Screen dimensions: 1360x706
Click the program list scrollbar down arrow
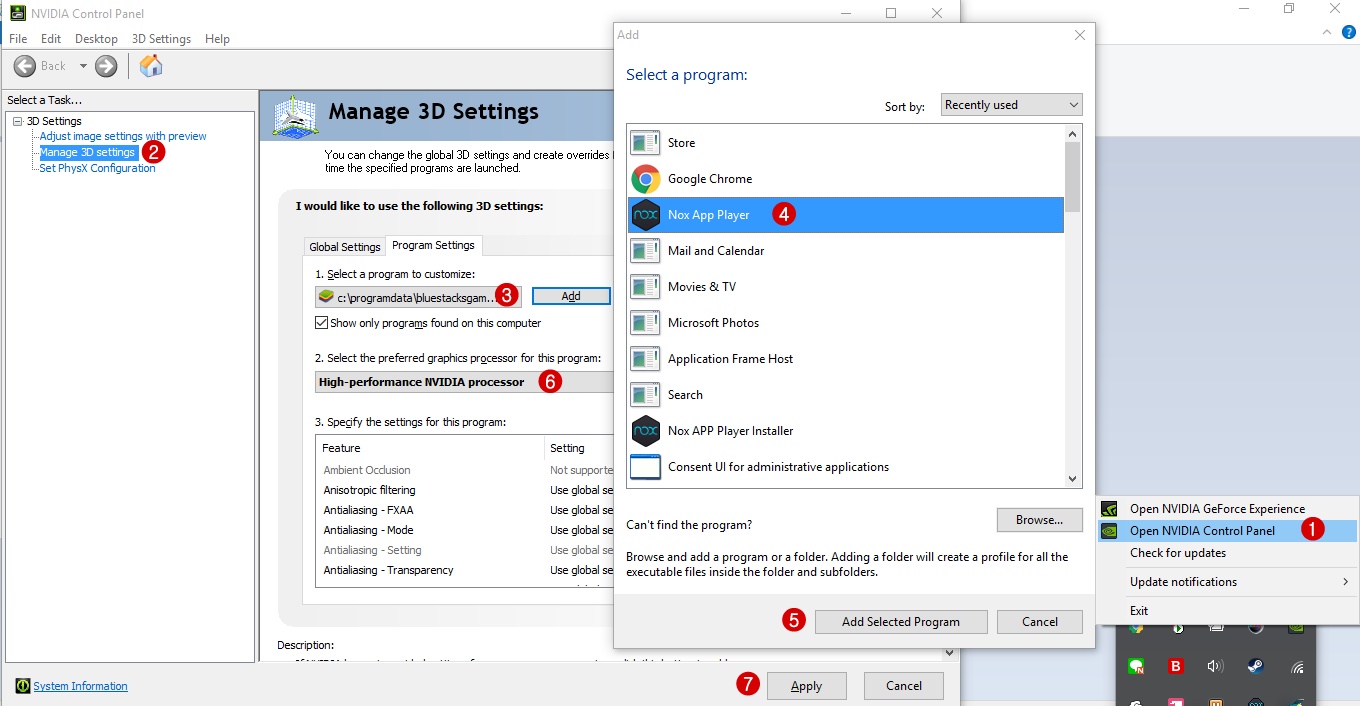click(x=1073, y=480)
